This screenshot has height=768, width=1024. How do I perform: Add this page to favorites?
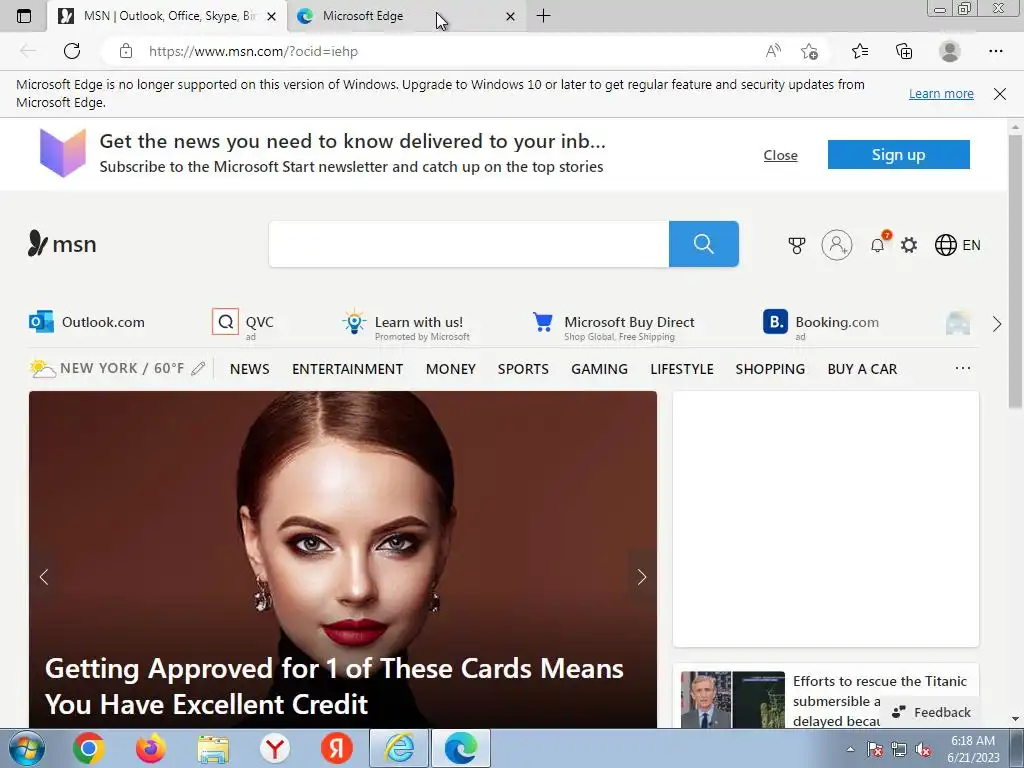(809, 51)
